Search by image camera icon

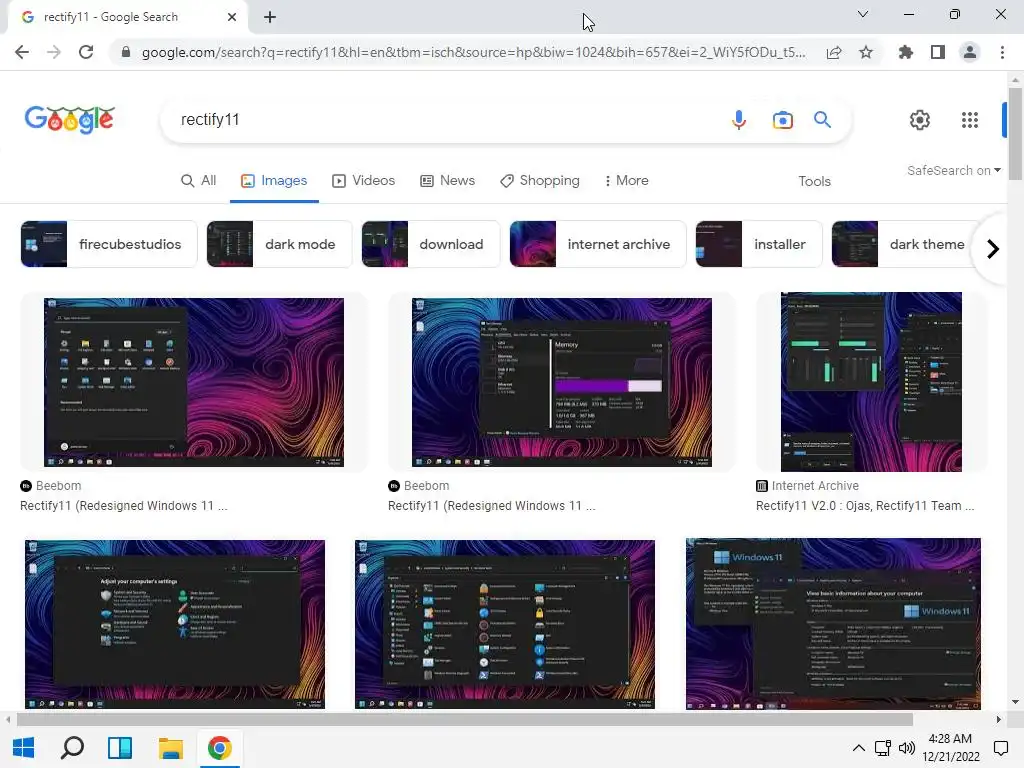(782, 120)
